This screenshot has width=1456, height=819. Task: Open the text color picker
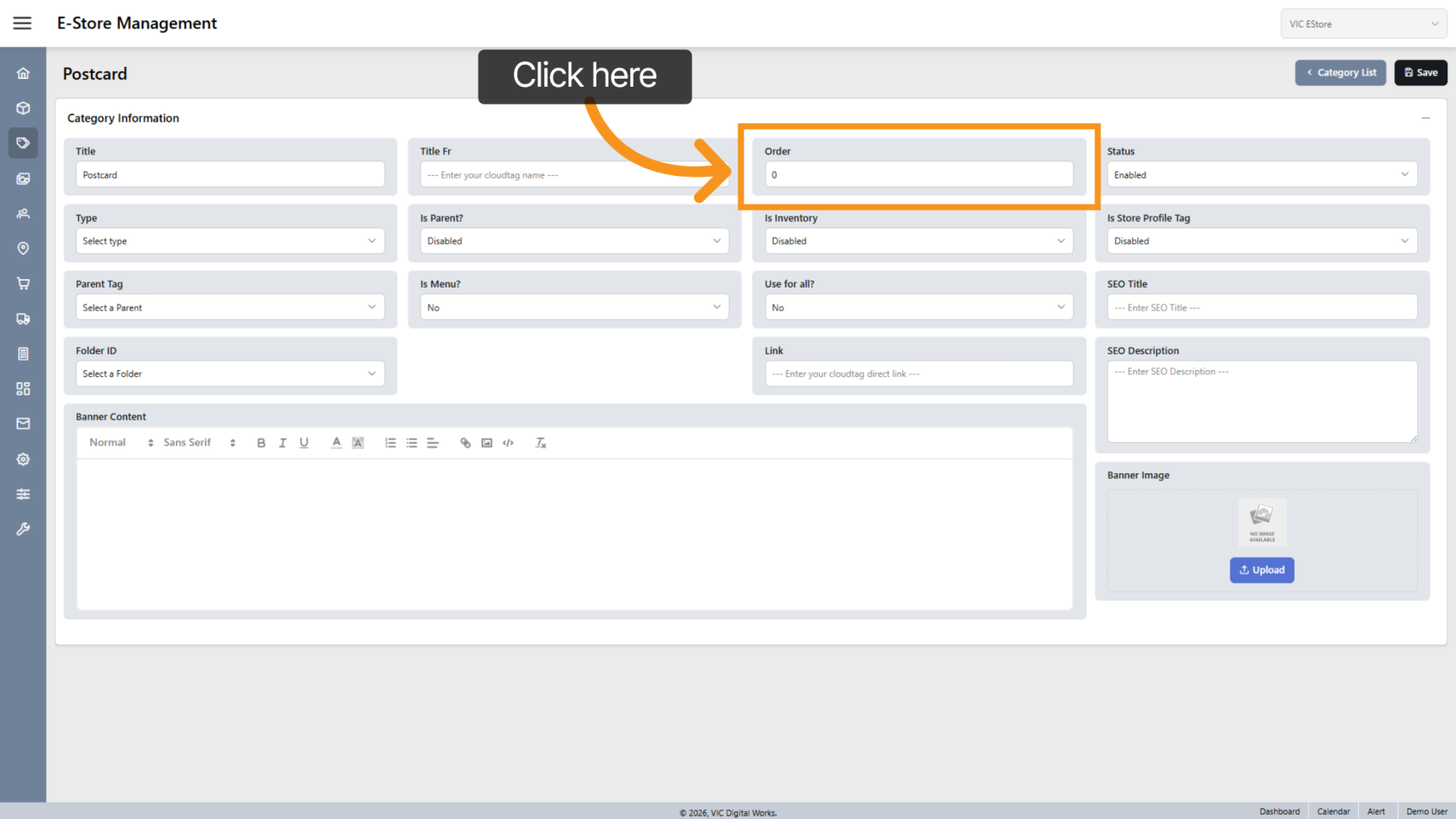tap(336, 443)
